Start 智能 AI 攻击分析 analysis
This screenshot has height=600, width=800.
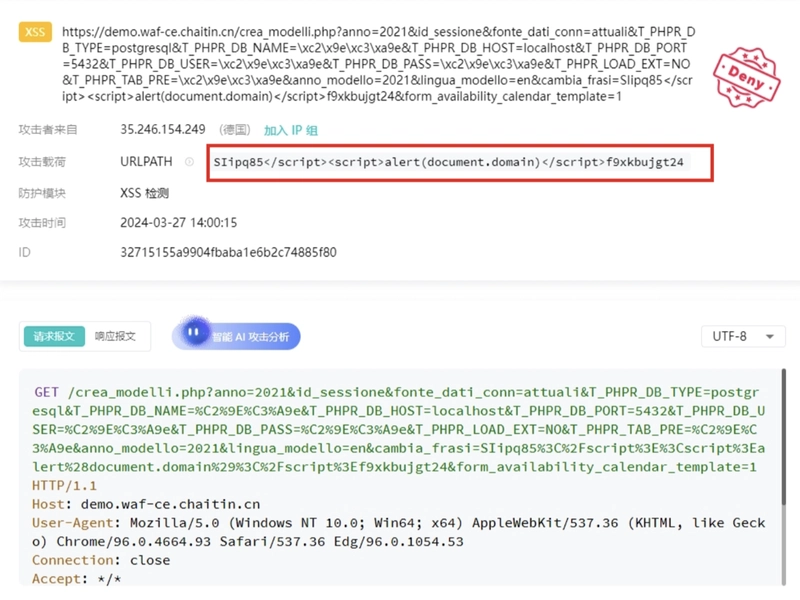236,336
